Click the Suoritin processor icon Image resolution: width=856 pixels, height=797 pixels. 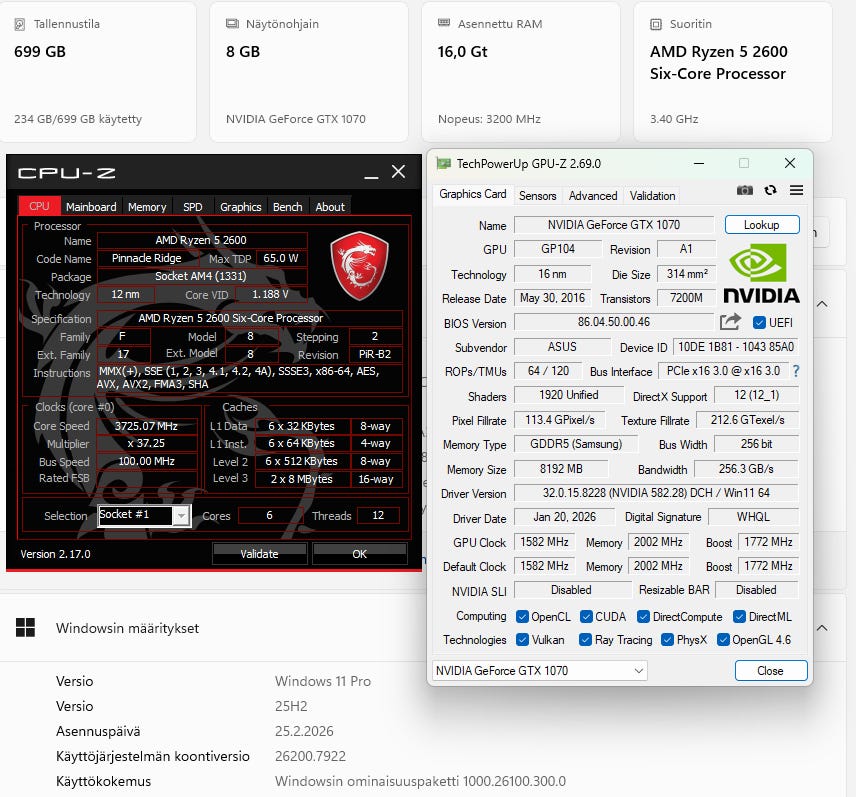point(656,24)
